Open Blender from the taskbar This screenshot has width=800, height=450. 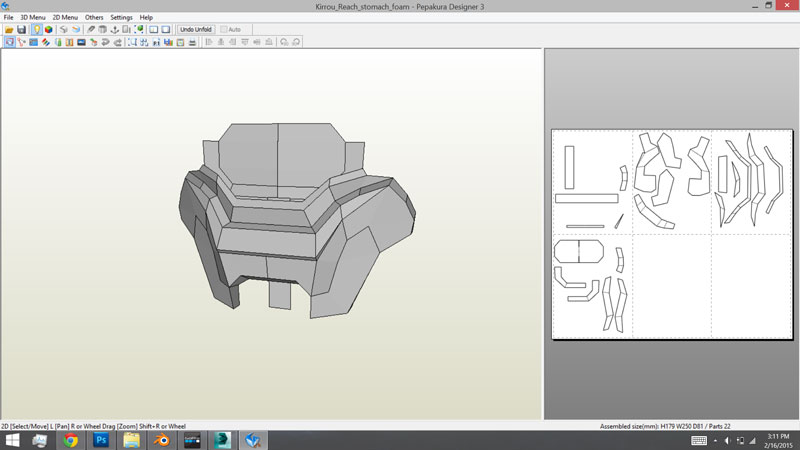coord(162,440)
